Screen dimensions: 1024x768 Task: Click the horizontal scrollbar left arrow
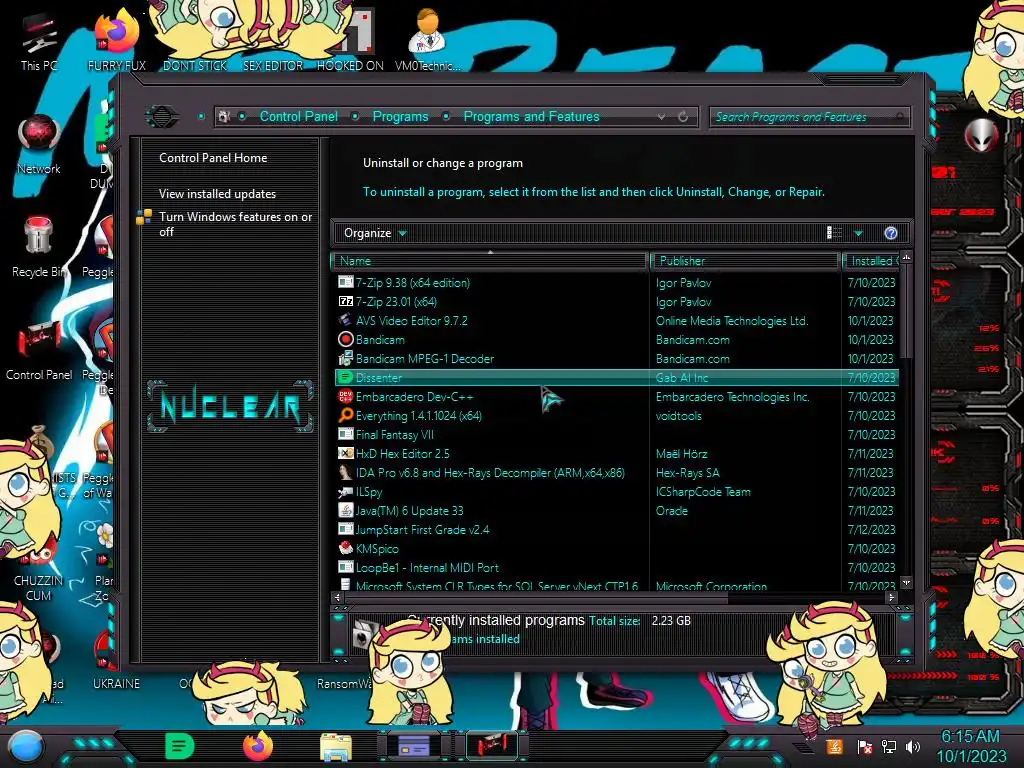pos(337,597)
